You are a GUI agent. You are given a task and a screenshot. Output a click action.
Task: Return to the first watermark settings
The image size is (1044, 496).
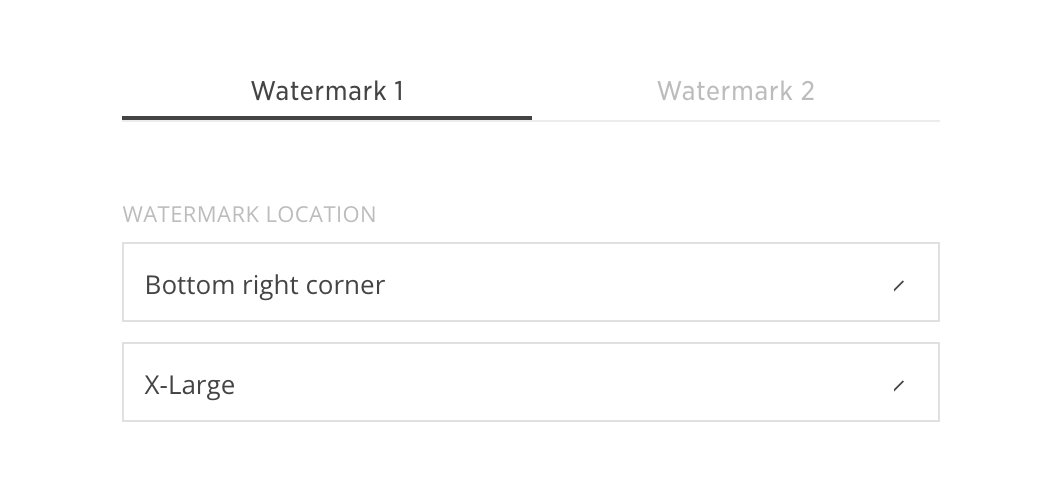(327, 91)
